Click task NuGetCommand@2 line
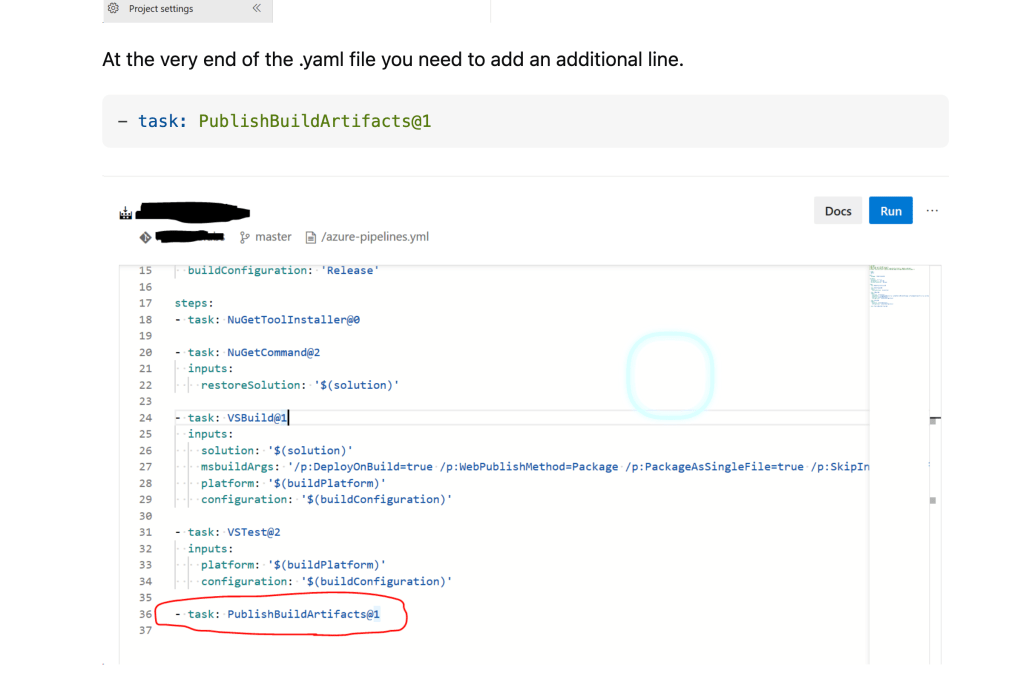1023x691 pixels. click(x=247, y=352)
